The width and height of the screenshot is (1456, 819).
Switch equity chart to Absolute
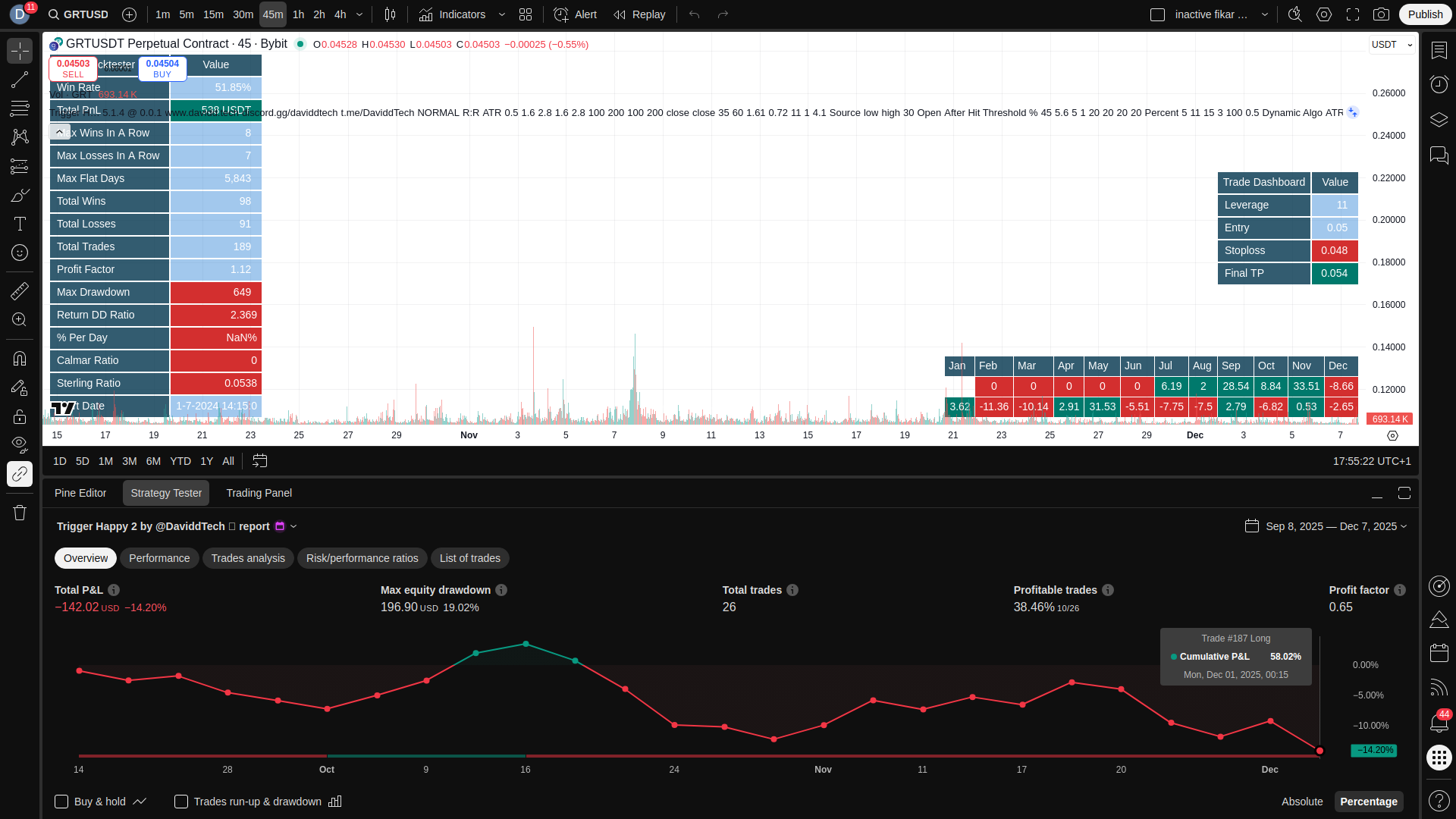click(x=1302, y=802)
